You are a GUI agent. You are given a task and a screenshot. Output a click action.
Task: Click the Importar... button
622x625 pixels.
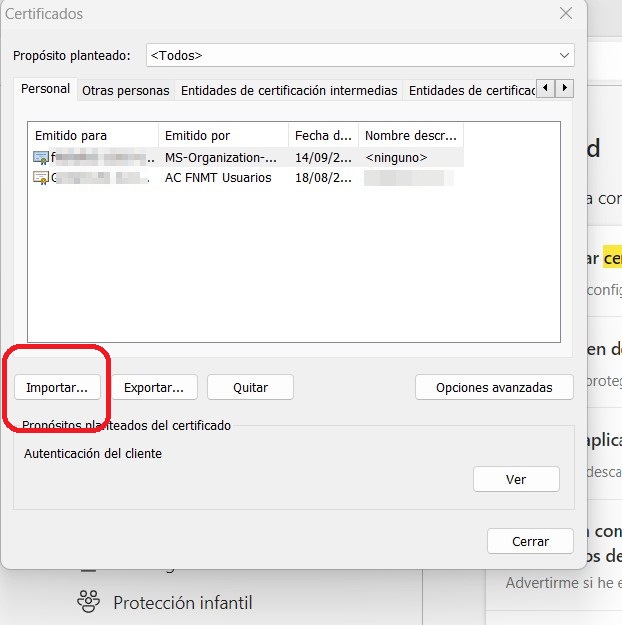click(57, 387)
